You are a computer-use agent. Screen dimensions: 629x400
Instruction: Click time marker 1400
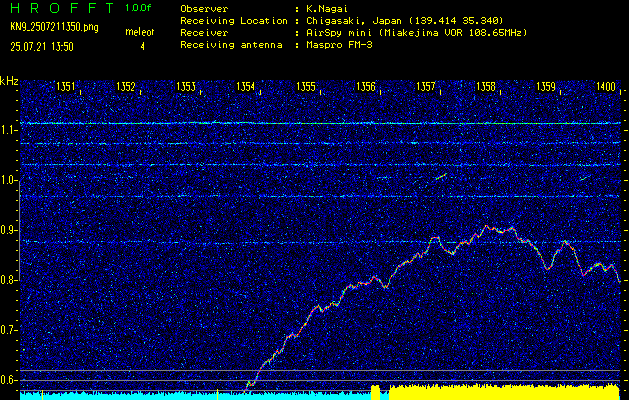click(x=606, y=86)
